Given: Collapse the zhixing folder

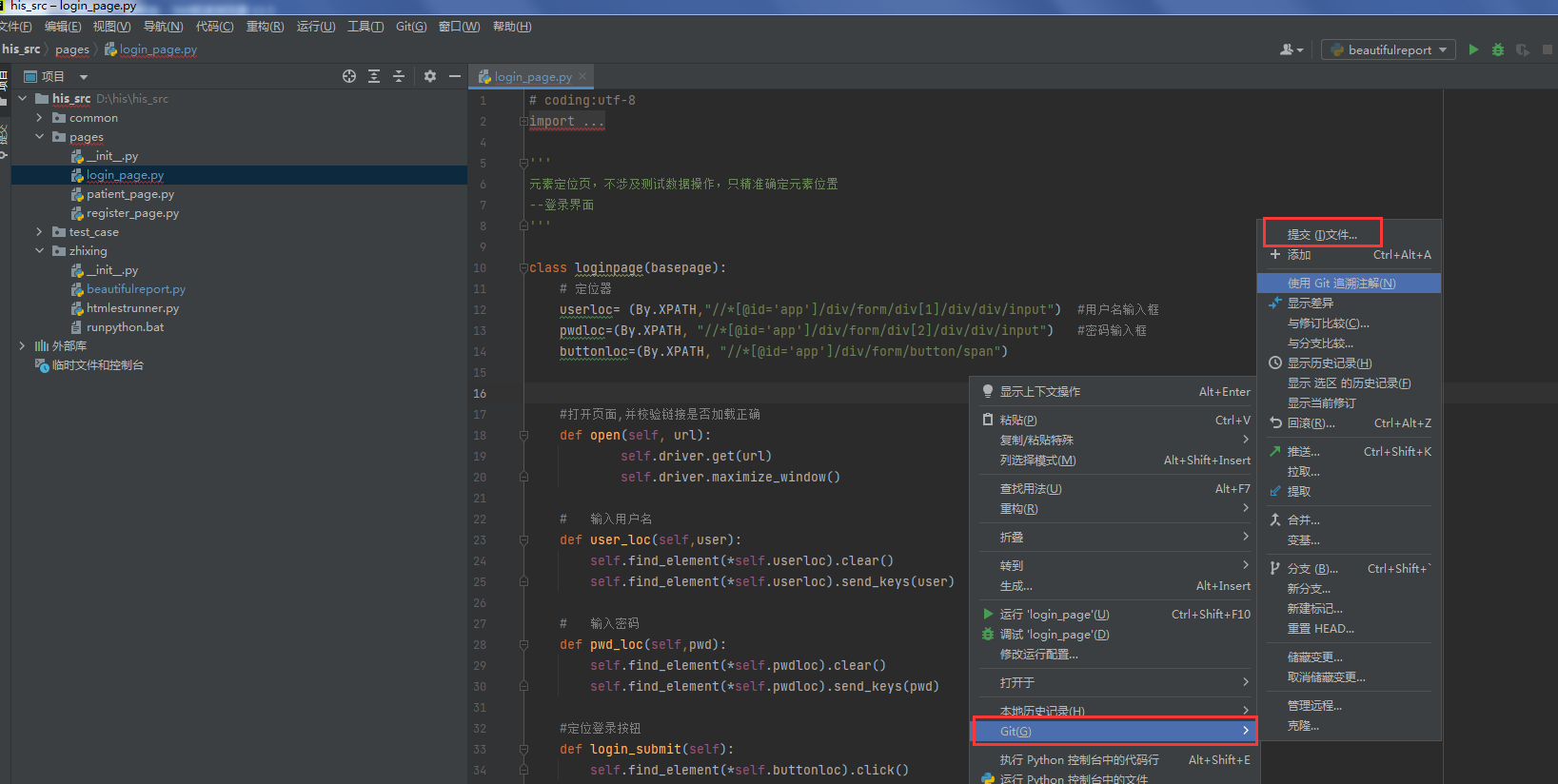Looking at the screenshot, I should [39, 250].
